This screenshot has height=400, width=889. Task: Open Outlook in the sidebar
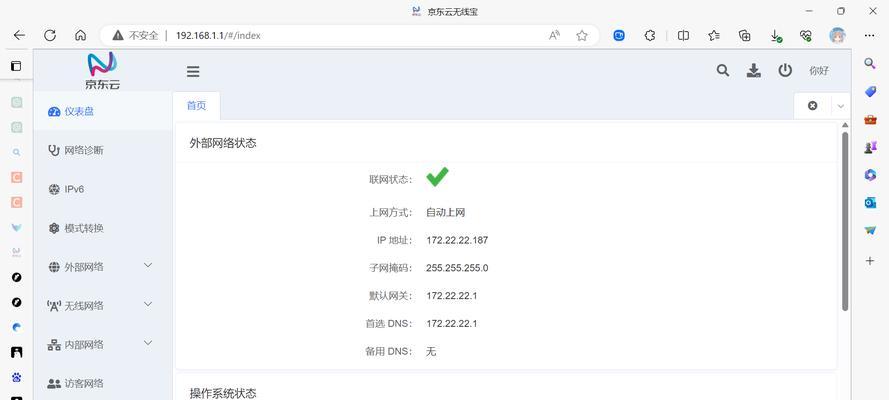(870, 202)
